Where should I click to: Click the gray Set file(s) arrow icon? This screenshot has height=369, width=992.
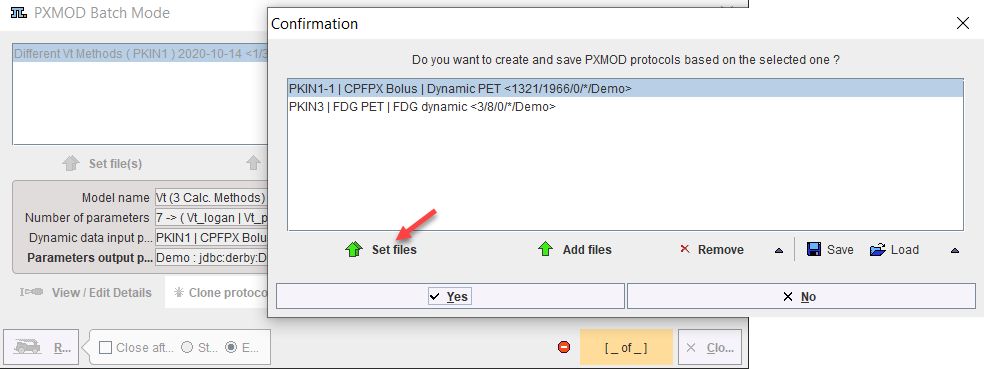[x=71, y=163]
